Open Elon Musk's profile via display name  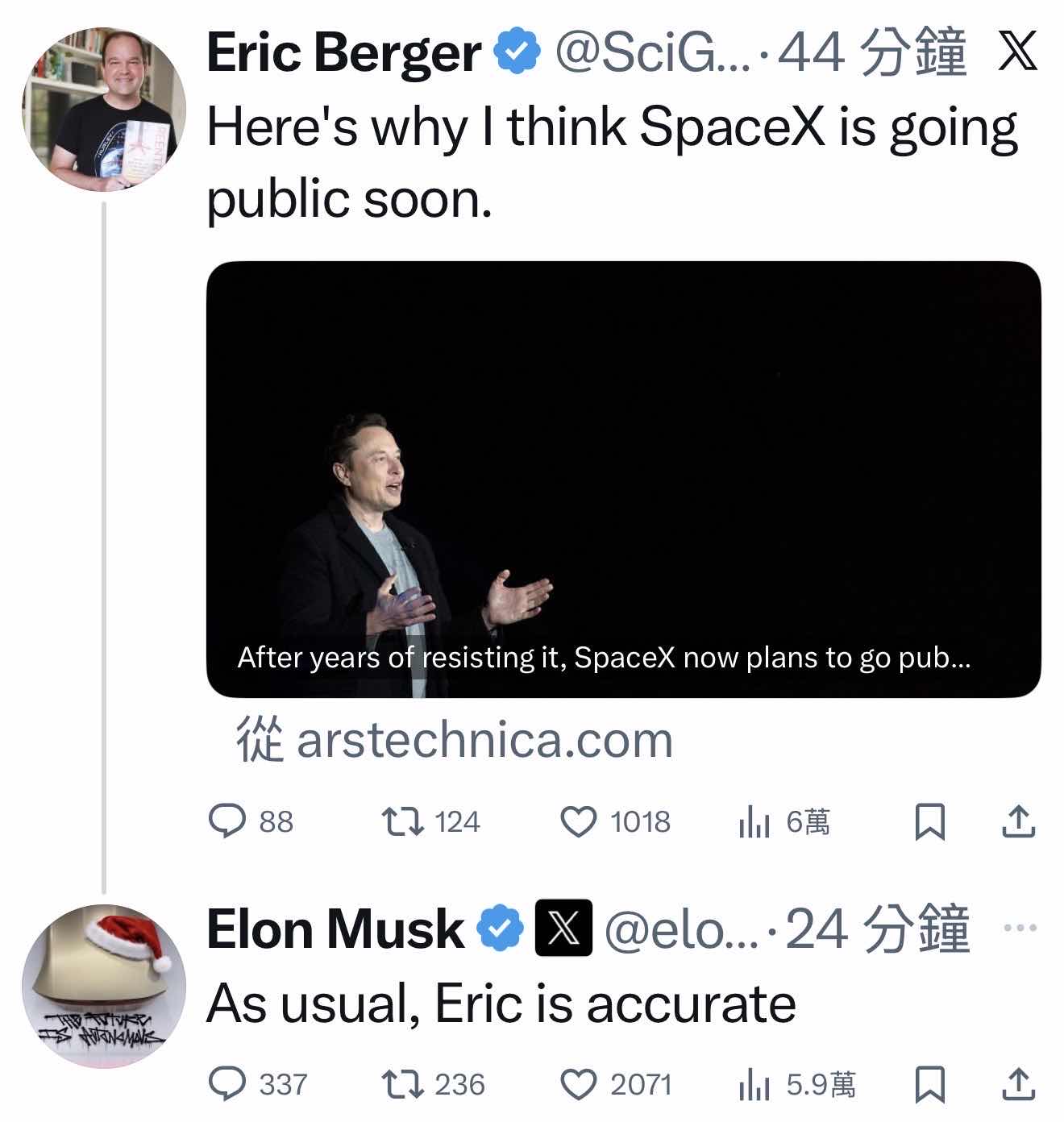(x=335, y=929)
